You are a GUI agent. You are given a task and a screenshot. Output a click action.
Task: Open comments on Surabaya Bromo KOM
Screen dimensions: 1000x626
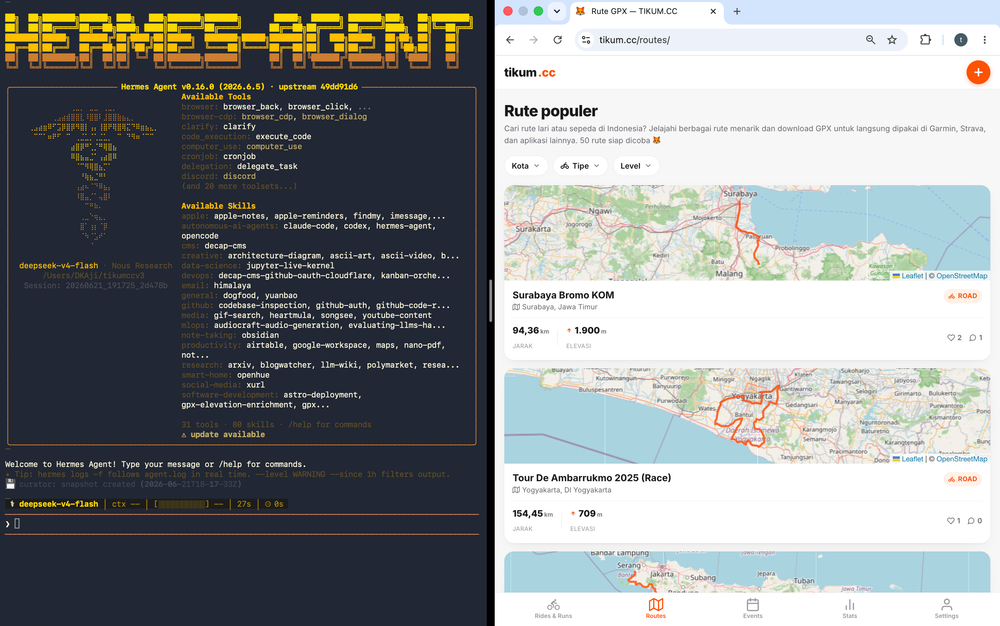(x=976, y=338)
